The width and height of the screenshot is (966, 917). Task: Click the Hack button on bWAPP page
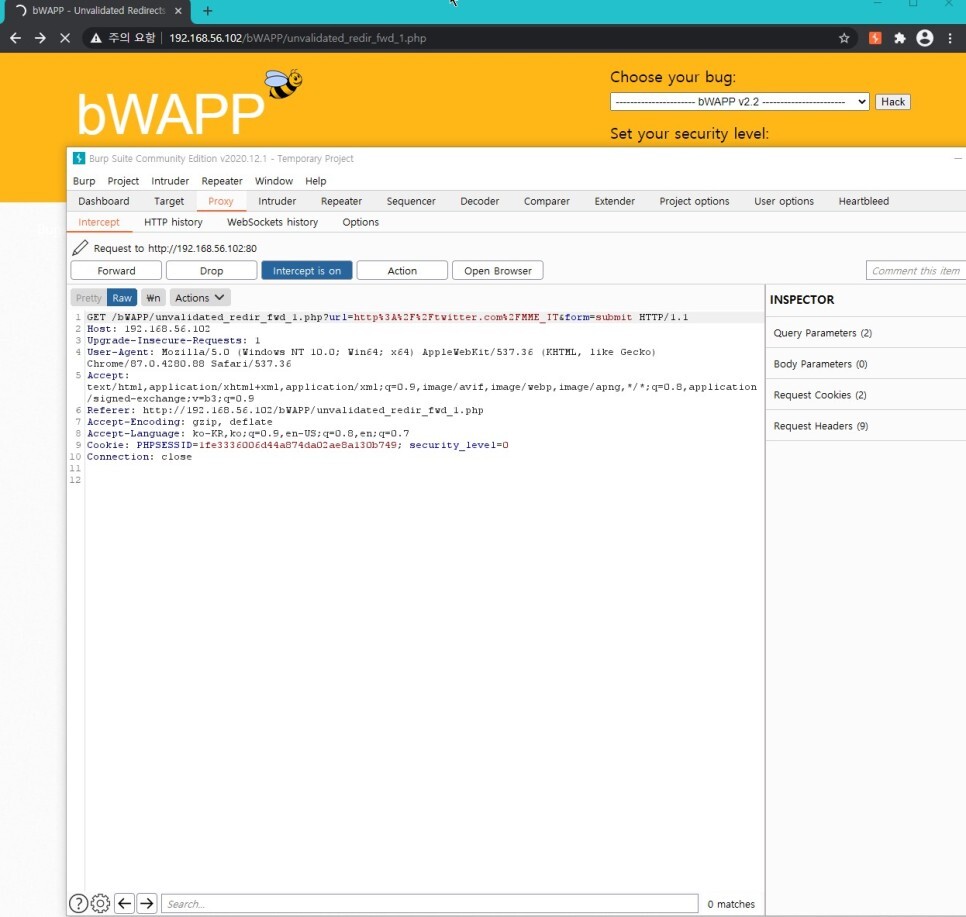click(x=893, y=102)
